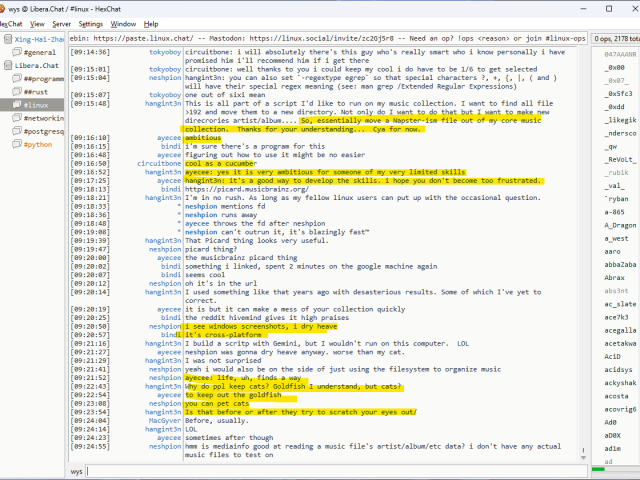Click the #postgresql channel icon
Image resolution: width=640 pixels, height=480 pixels.
point(17,131)
